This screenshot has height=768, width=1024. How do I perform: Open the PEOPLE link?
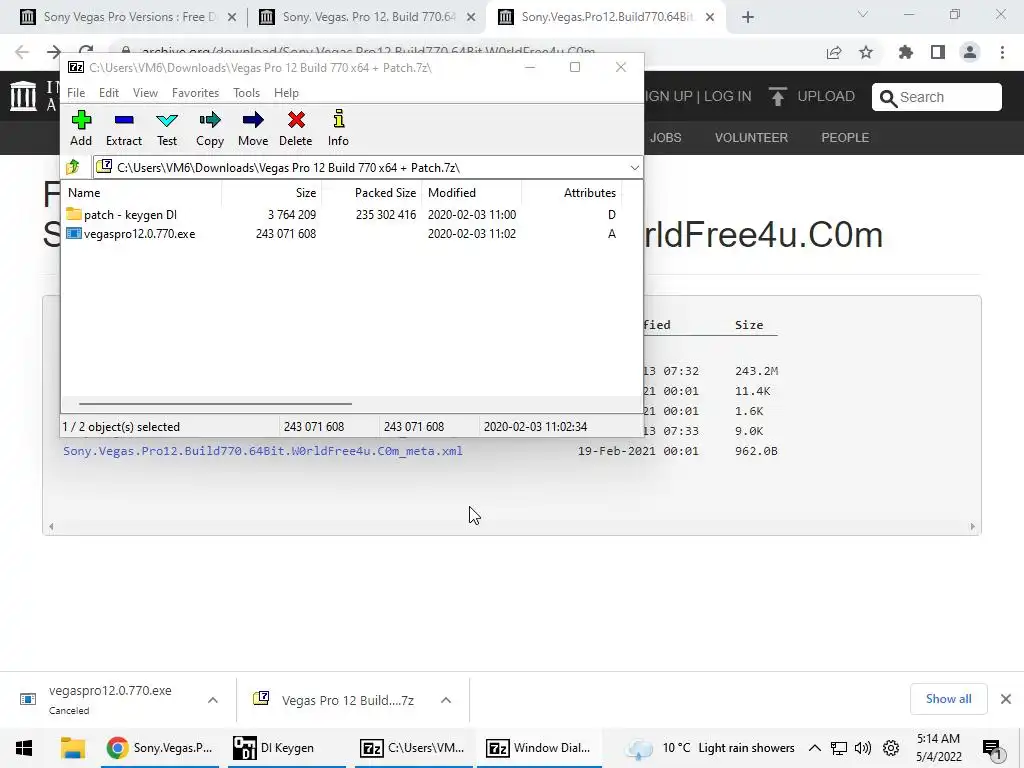(845, 138)
